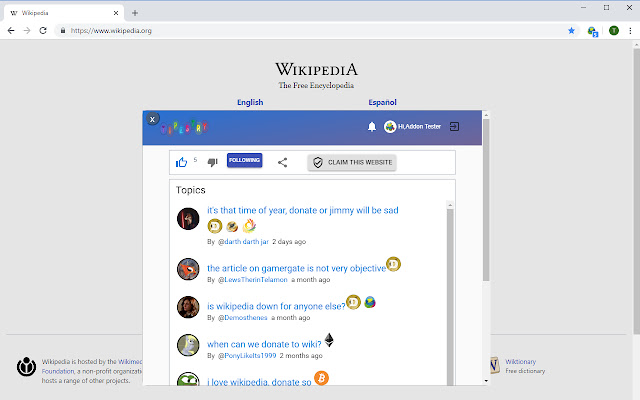Open a new browser tab
This screenshot has height=400, width=640.
(135, 13)
